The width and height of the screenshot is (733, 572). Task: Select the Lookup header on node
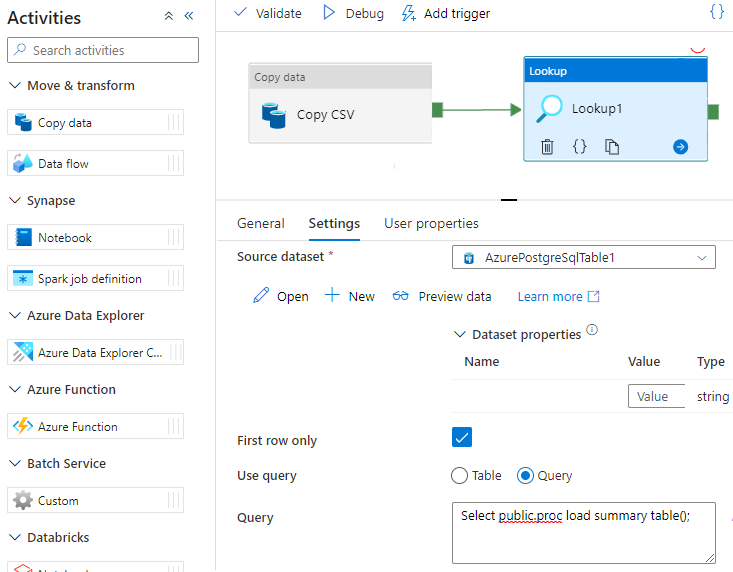click(x=616, y=71)
